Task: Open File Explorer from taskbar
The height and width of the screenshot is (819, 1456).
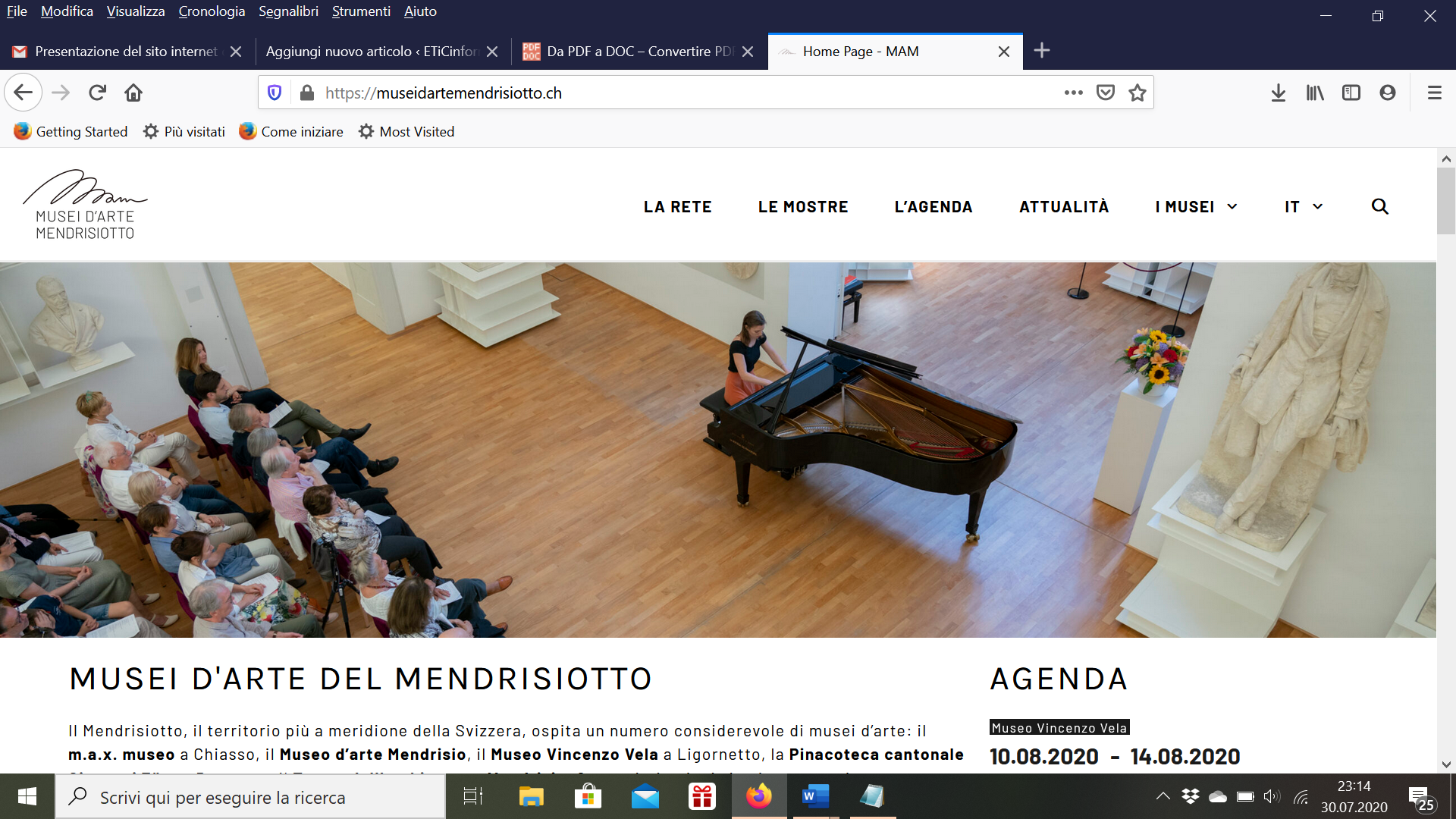Action: point(532,796)
